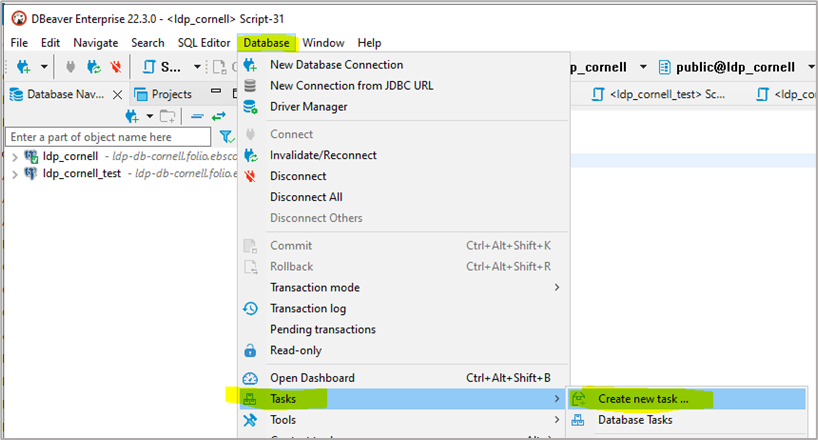Toggle Read-only mode in menu
Viewport: 818px width, 440px height.
tap(404, 350)
